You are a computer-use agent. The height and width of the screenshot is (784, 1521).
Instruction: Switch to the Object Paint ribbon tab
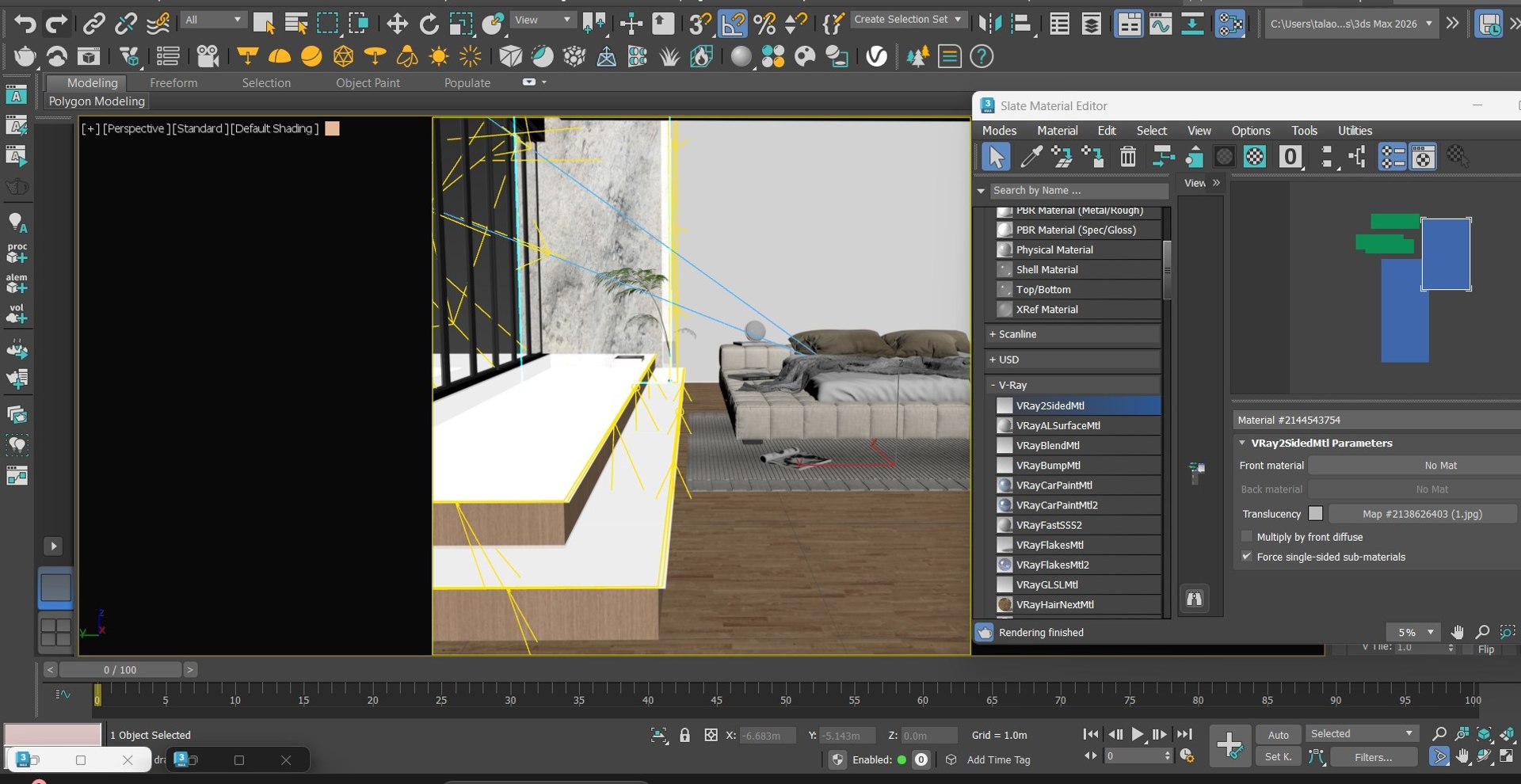[x=368, y=82]
